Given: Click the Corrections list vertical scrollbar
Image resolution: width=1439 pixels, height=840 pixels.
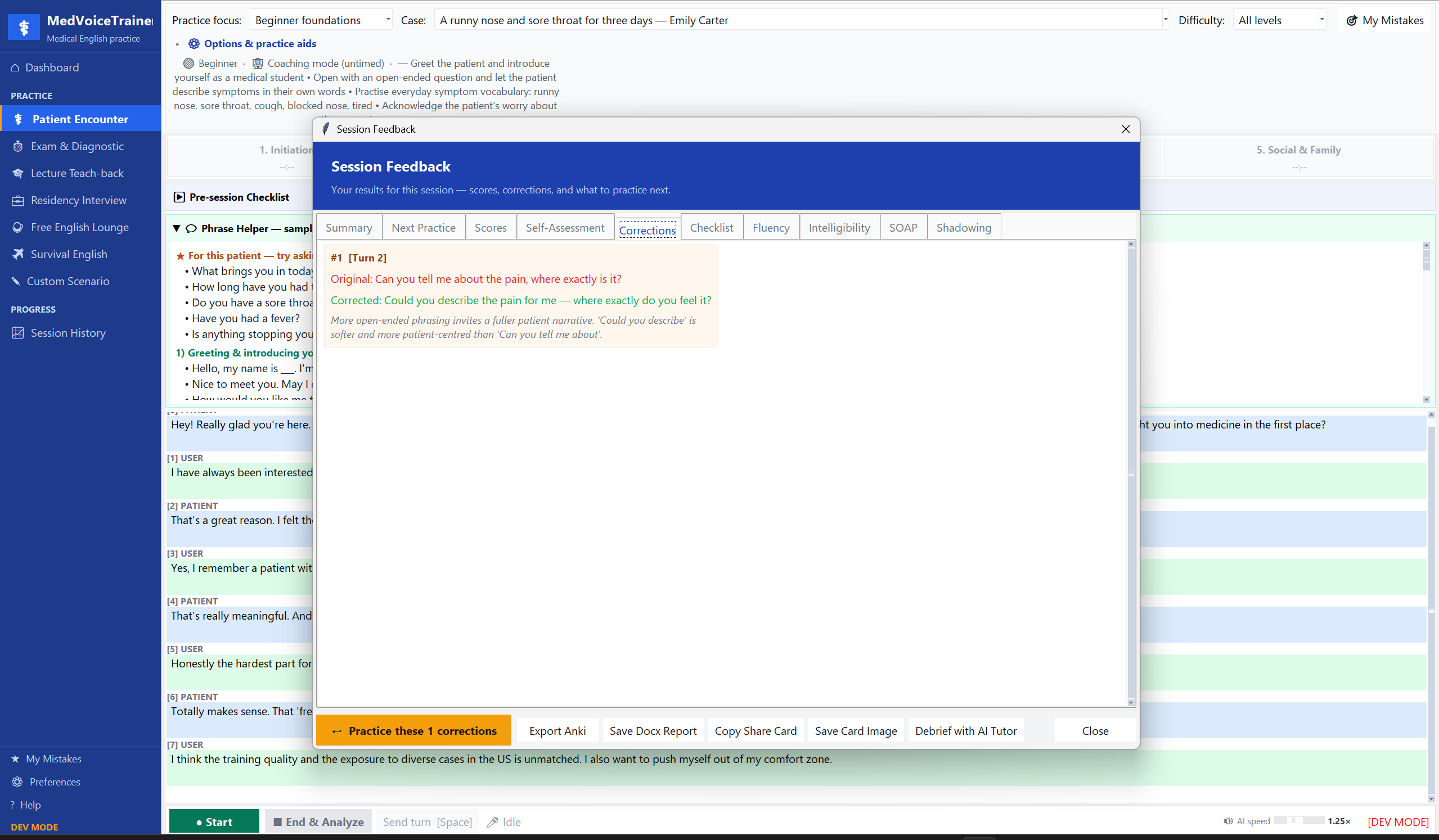Looking at the screenshot, I should click(x=1131, y=473).
